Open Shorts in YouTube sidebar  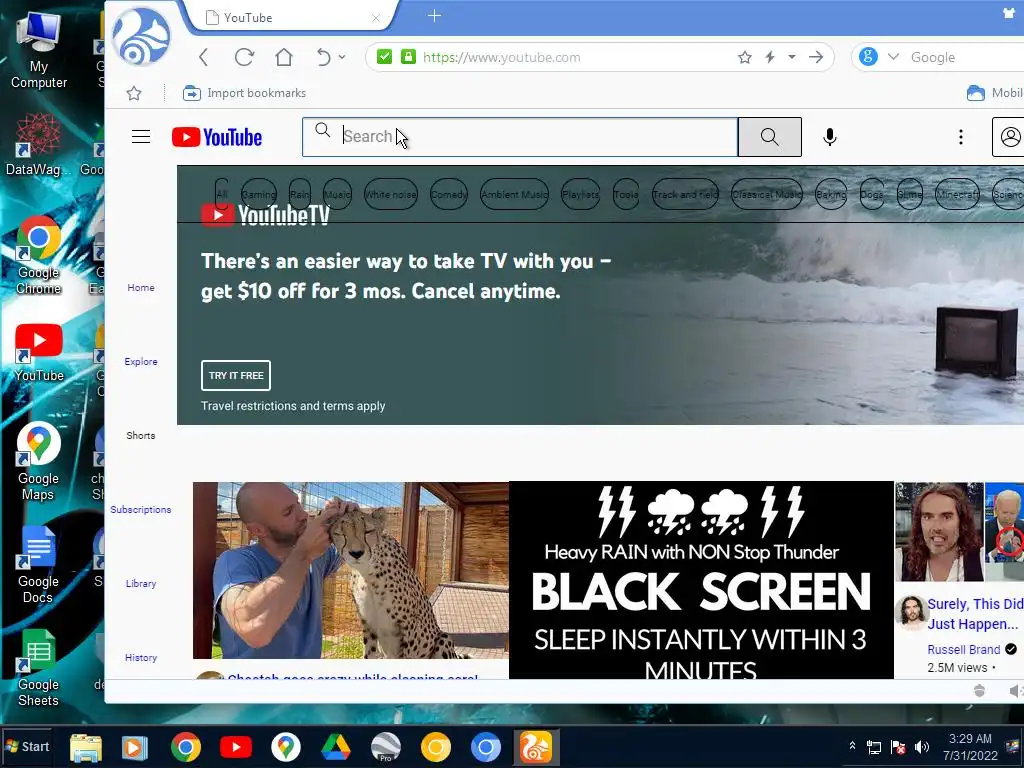pos(141,436)
